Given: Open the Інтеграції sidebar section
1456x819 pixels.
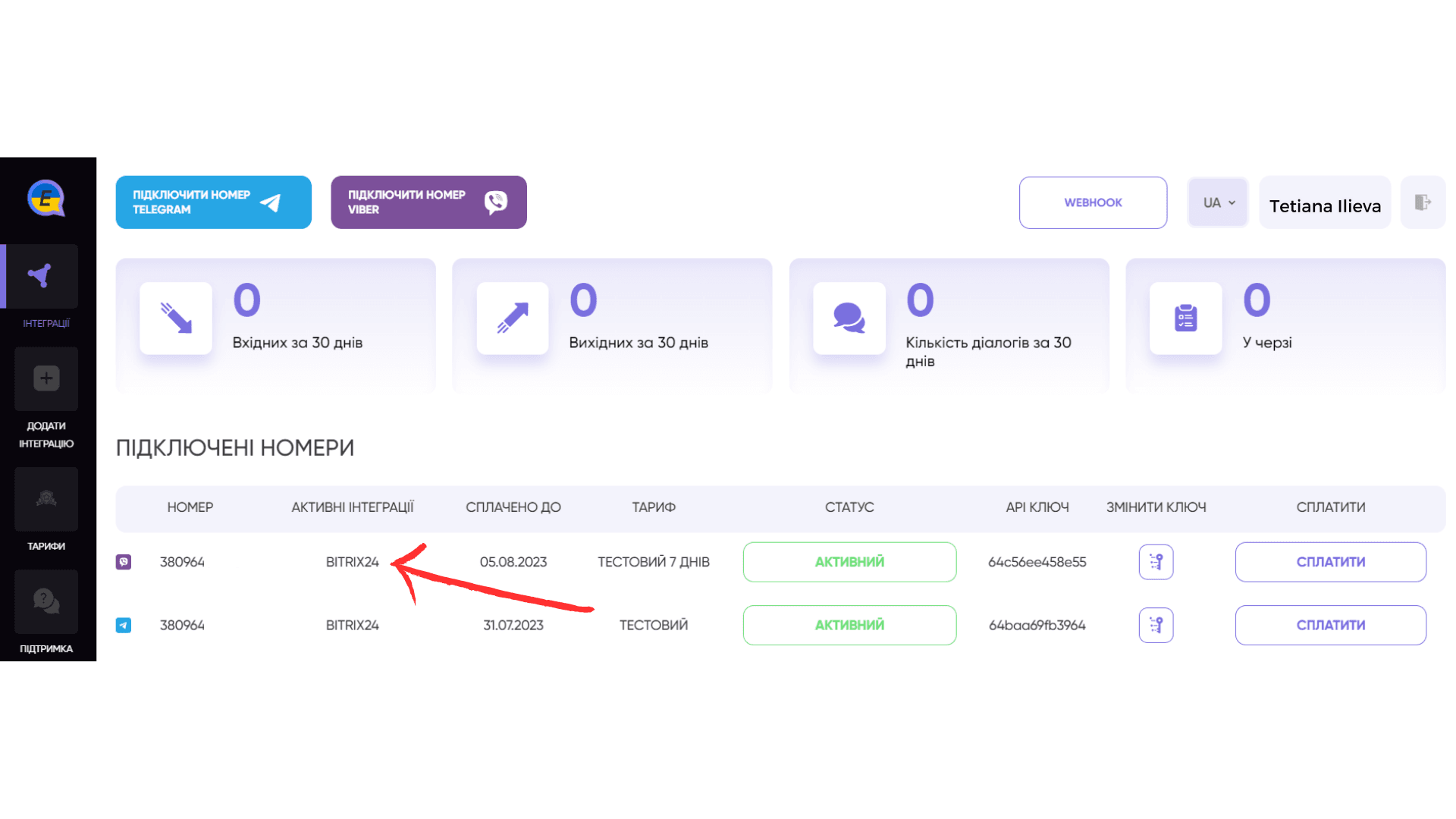Looking at the screenshot, I should point(46,276).
